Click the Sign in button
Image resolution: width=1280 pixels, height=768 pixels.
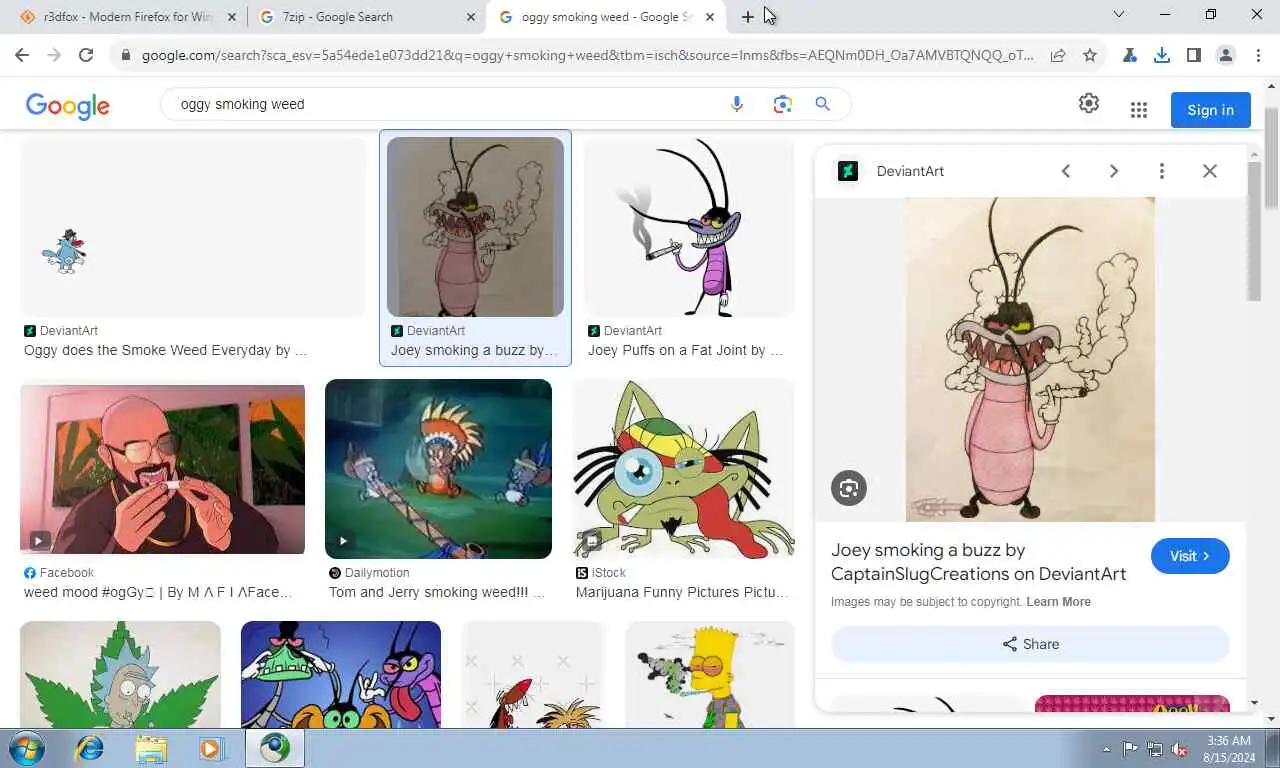point(1210,110)
